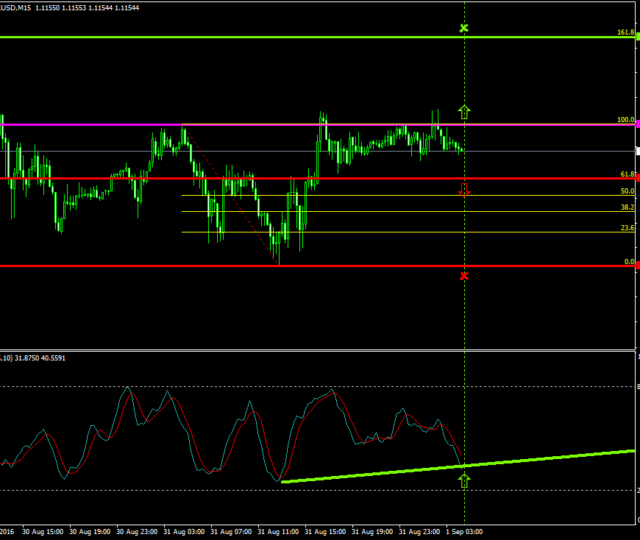
Task: Click the green X marker above the chart
Action: click(x=464, y=27)
